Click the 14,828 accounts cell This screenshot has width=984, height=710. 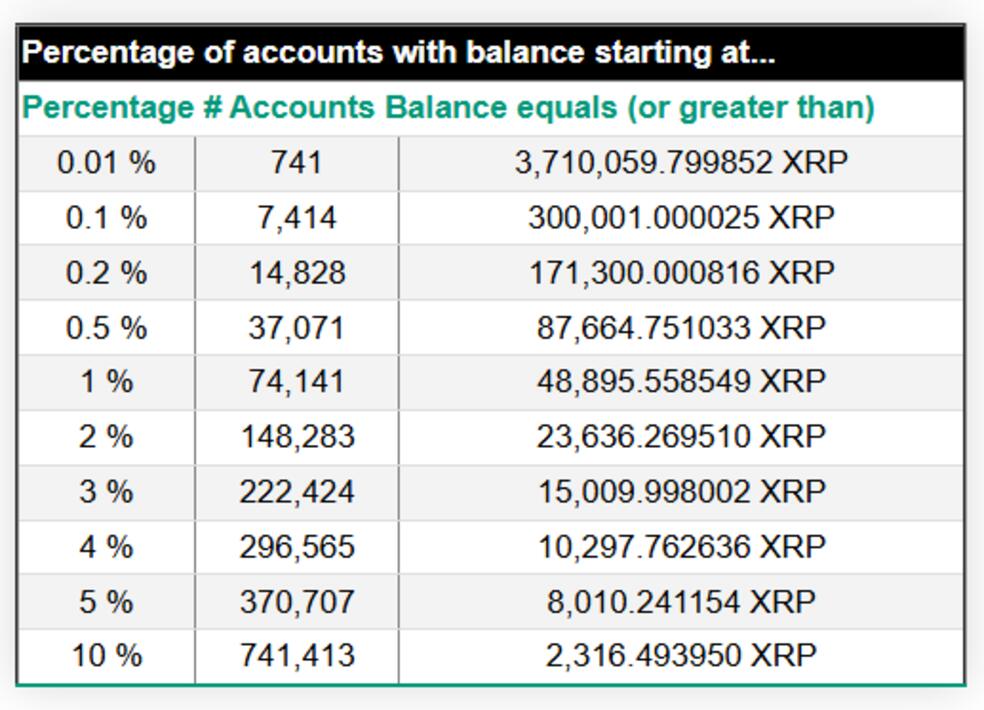tap(297, 273)
